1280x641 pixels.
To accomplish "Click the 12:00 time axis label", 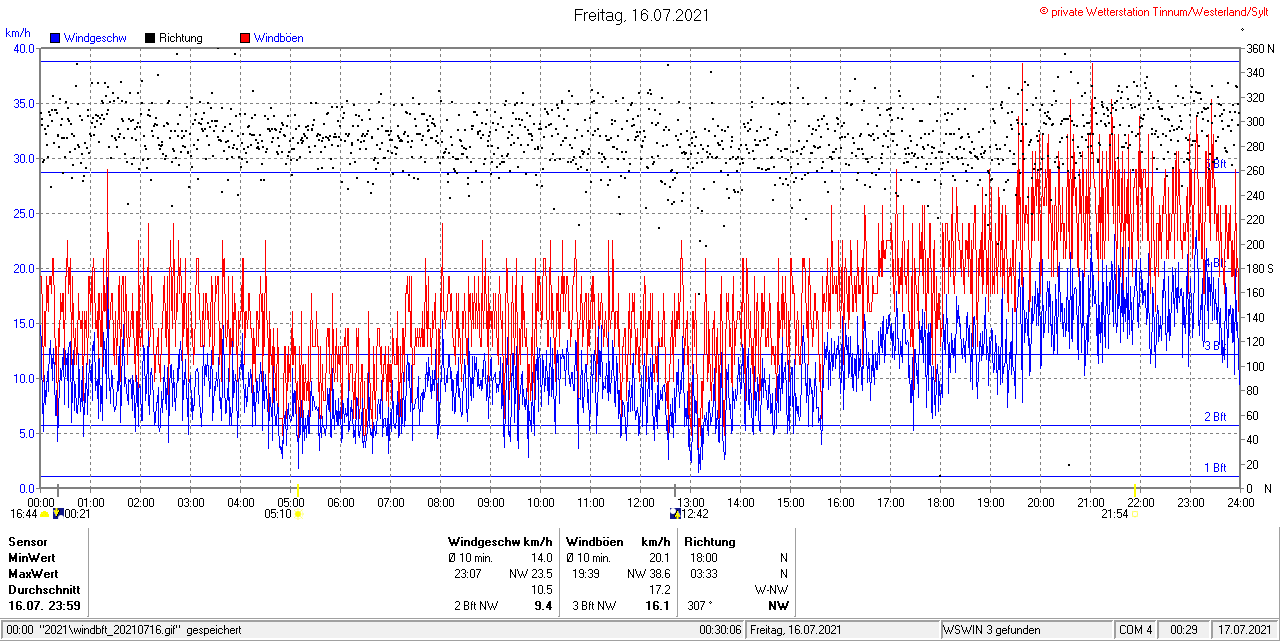I will (641, 501).
